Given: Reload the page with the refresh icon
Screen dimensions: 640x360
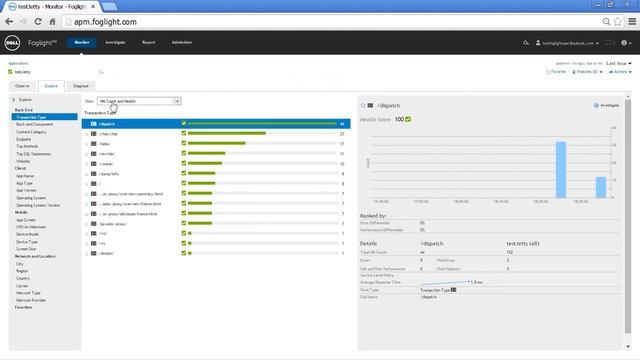Looking at the screenshot, I should 38,22.
